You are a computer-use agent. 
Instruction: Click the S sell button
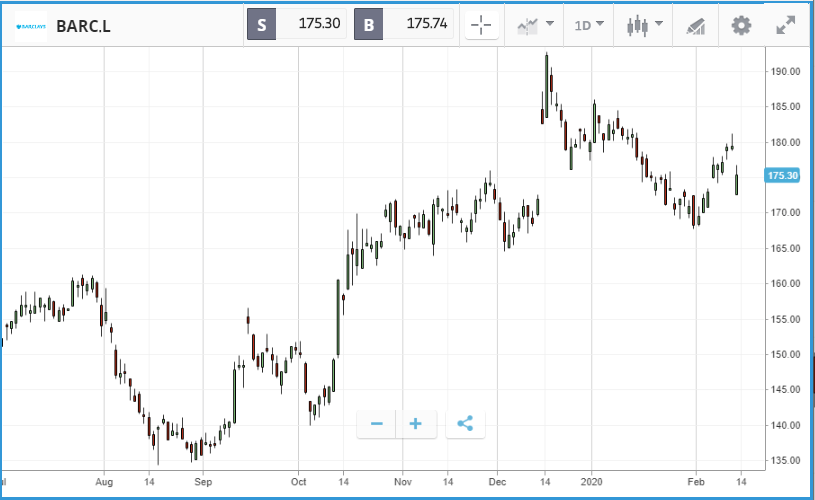[261, 24]
